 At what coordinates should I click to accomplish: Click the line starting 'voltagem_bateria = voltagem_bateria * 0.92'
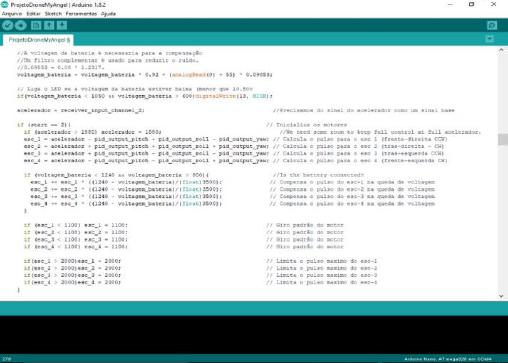[145, 75]
